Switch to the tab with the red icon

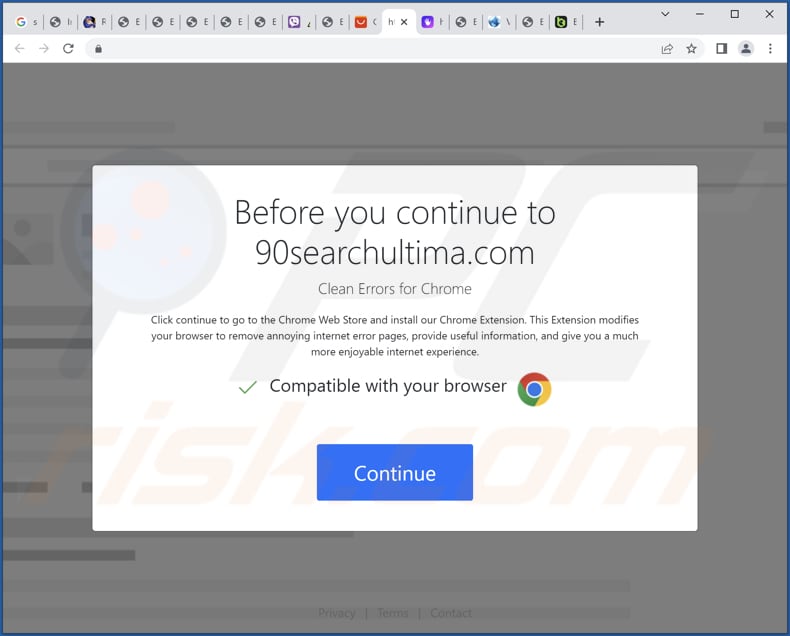point(366,22)
